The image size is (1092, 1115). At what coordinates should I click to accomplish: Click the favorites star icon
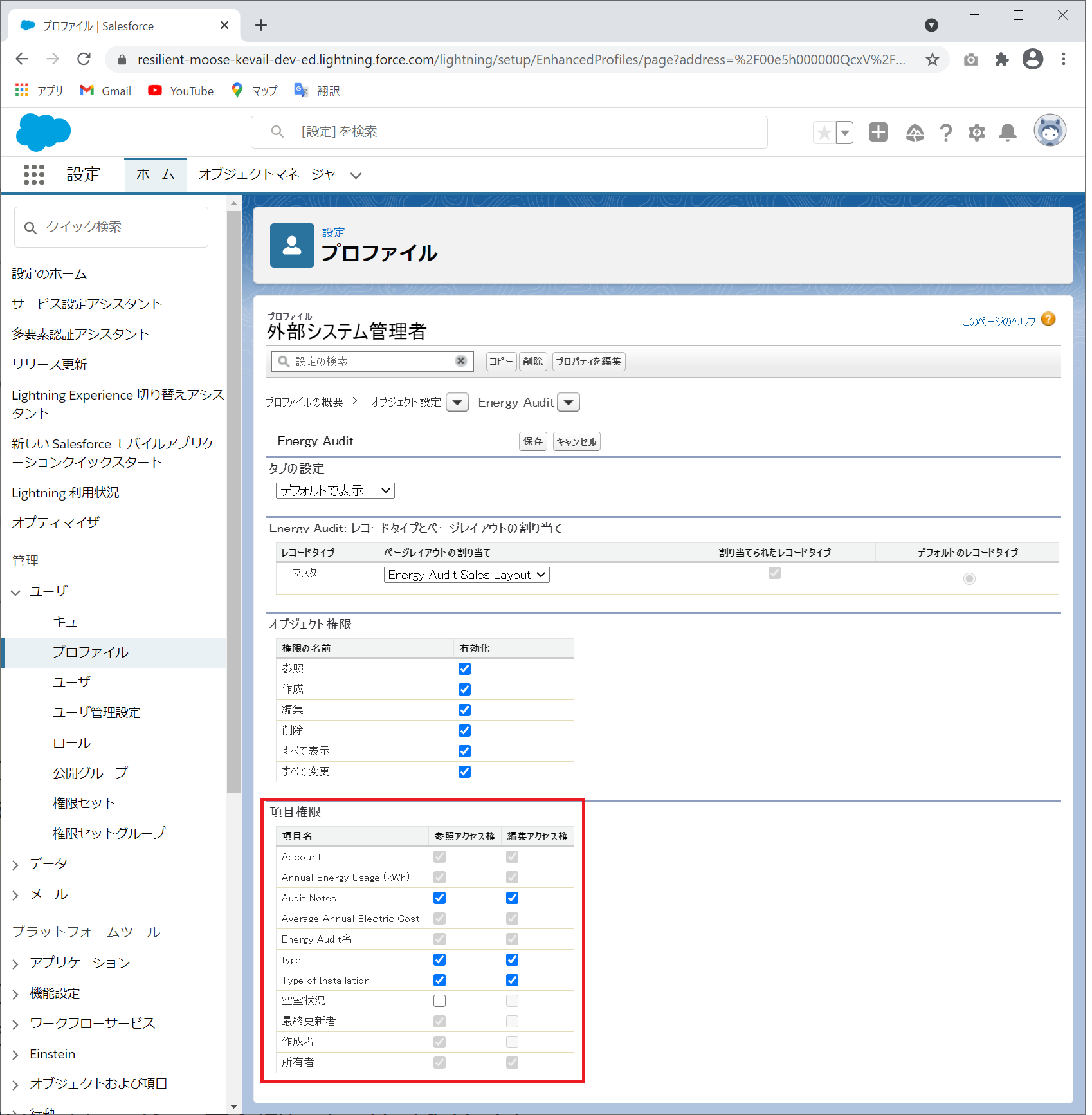tap(824, 133)
